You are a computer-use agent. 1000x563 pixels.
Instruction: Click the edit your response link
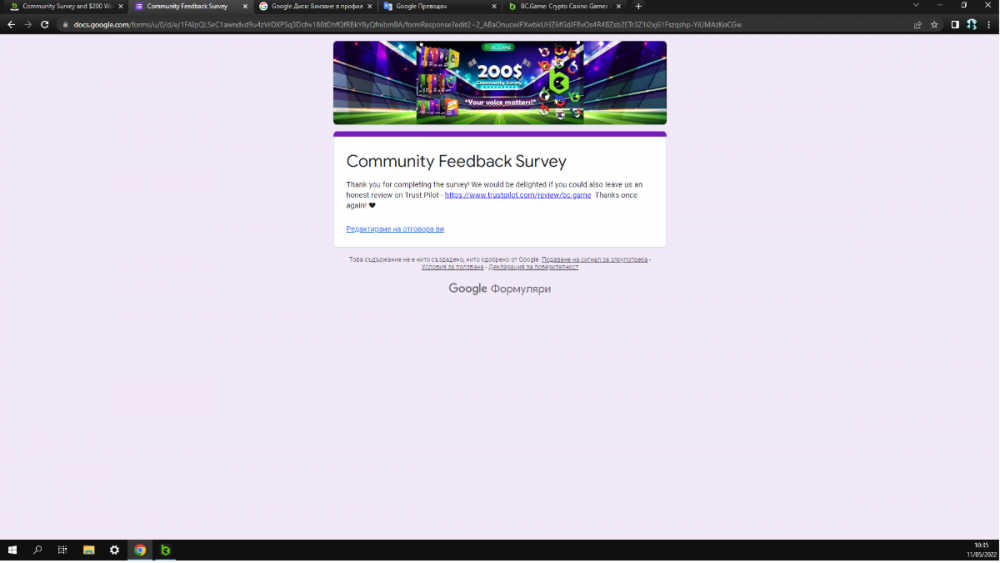tap(394, 229)
